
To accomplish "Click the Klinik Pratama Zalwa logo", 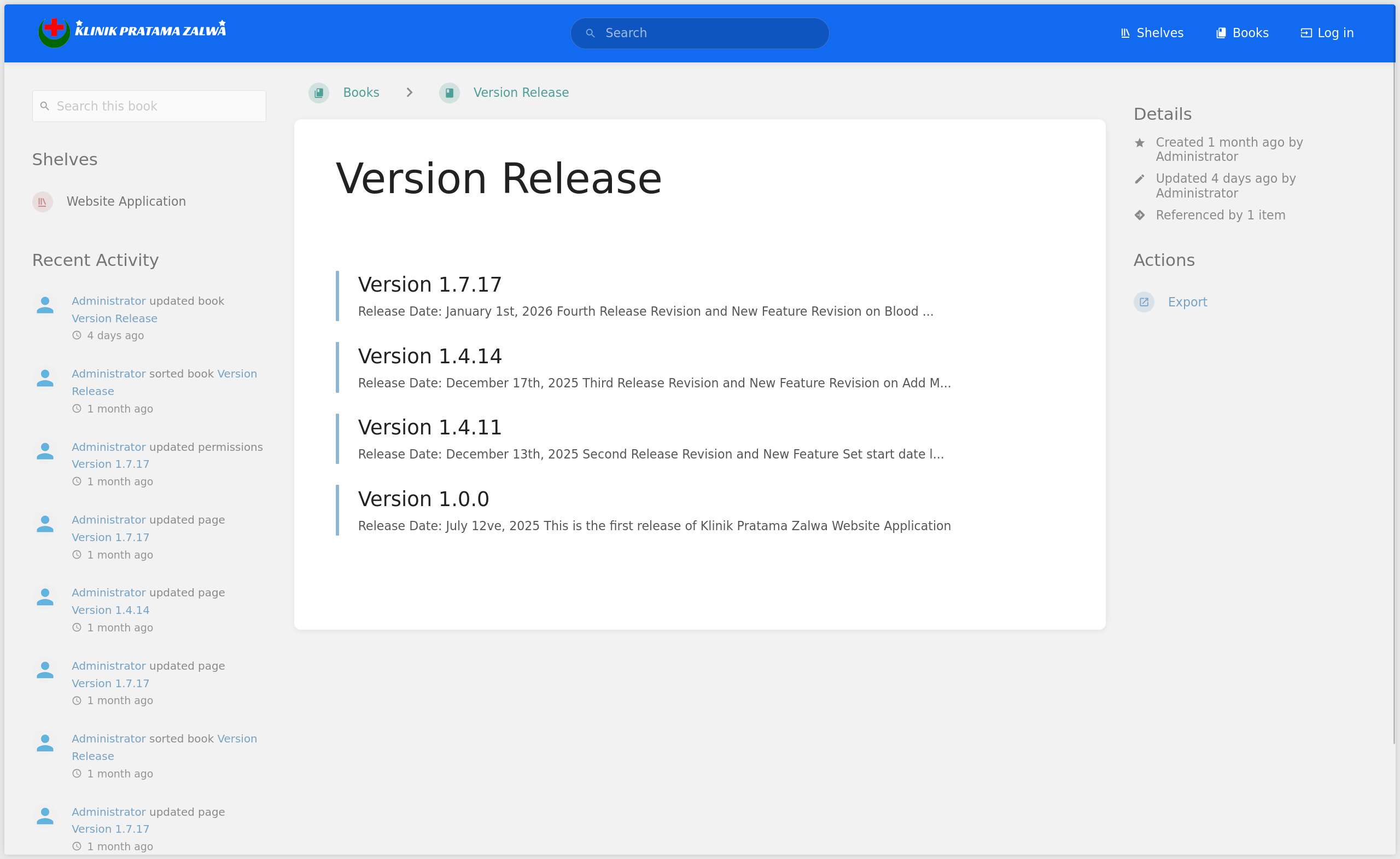I will (131, 32).
